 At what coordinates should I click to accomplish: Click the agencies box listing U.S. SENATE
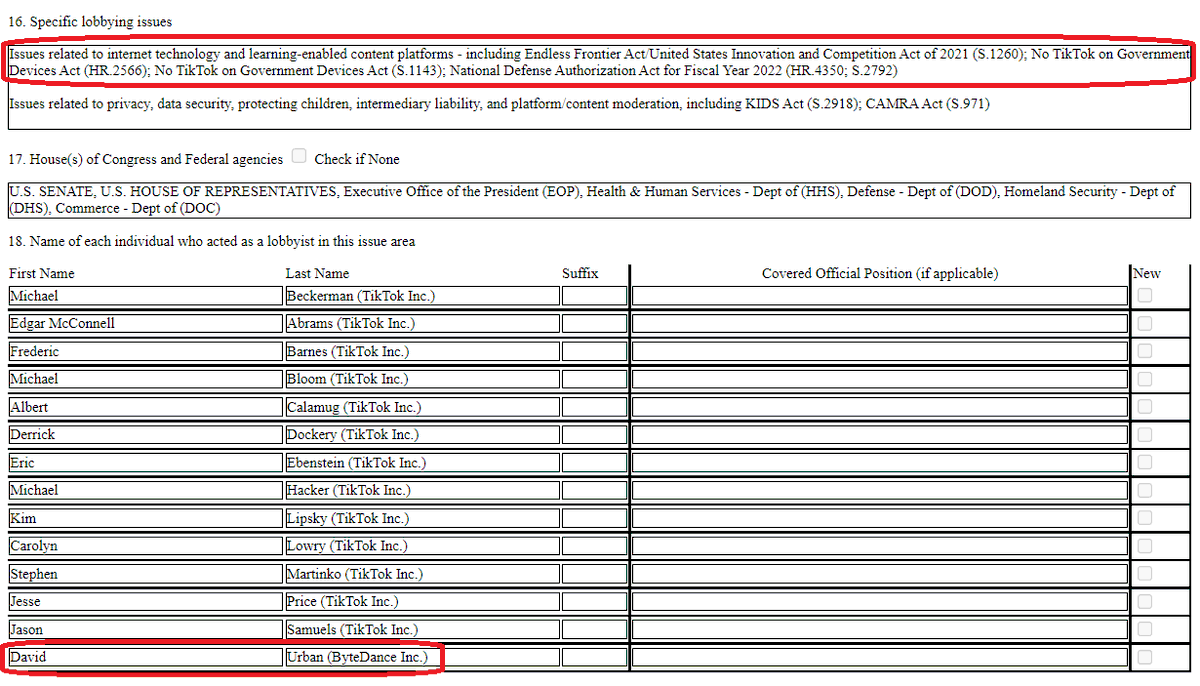600,199
